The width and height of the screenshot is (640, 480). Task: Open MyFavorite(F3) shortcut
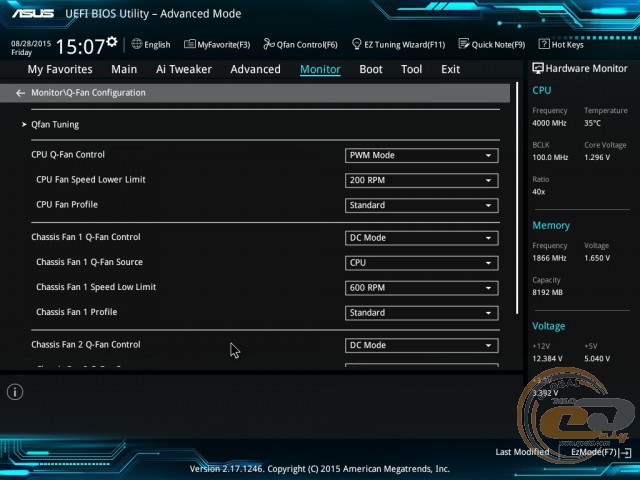tap(217, 44)
